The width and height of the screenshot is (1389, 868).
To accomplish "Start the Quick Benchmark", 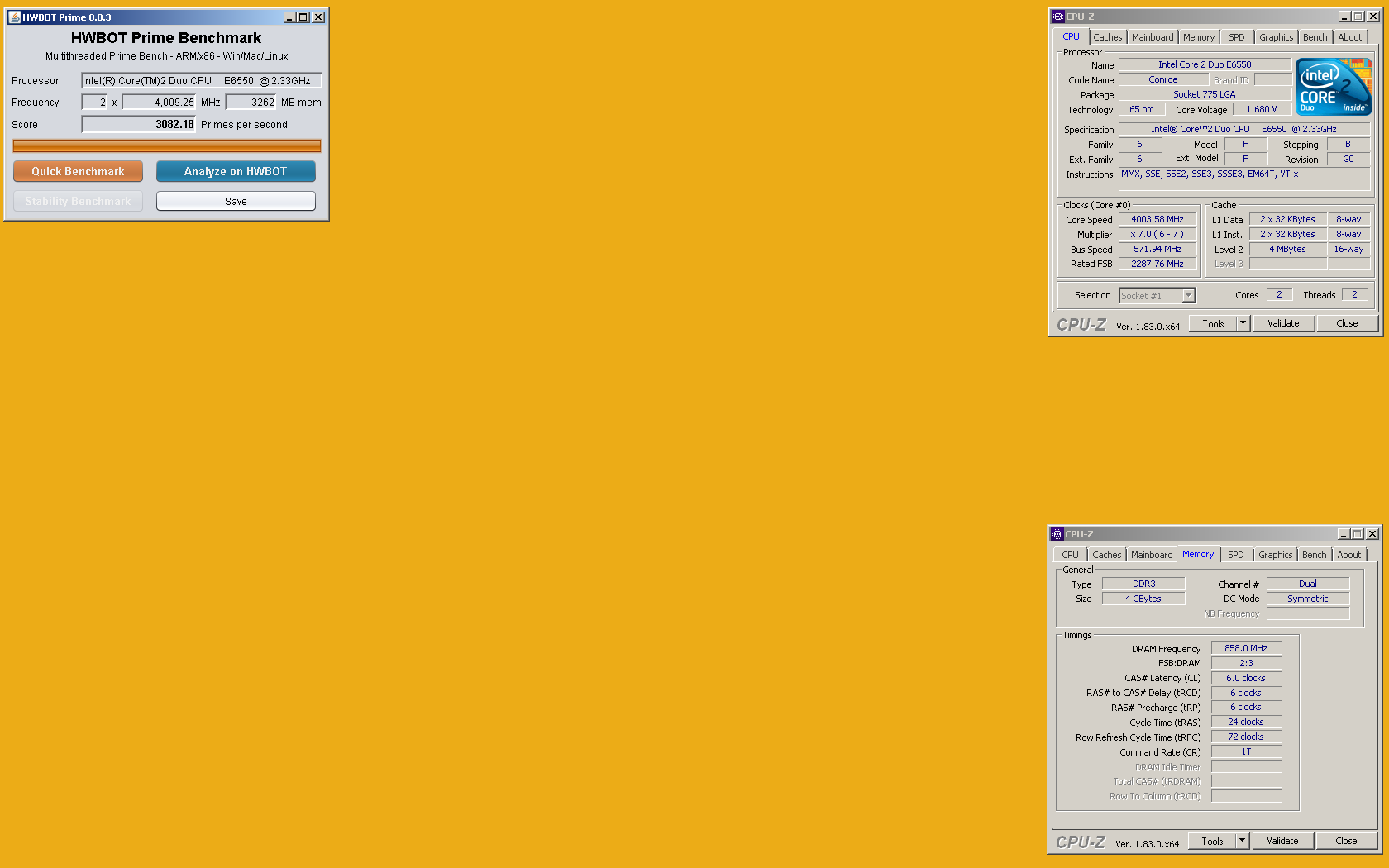I will click(78, 171).
